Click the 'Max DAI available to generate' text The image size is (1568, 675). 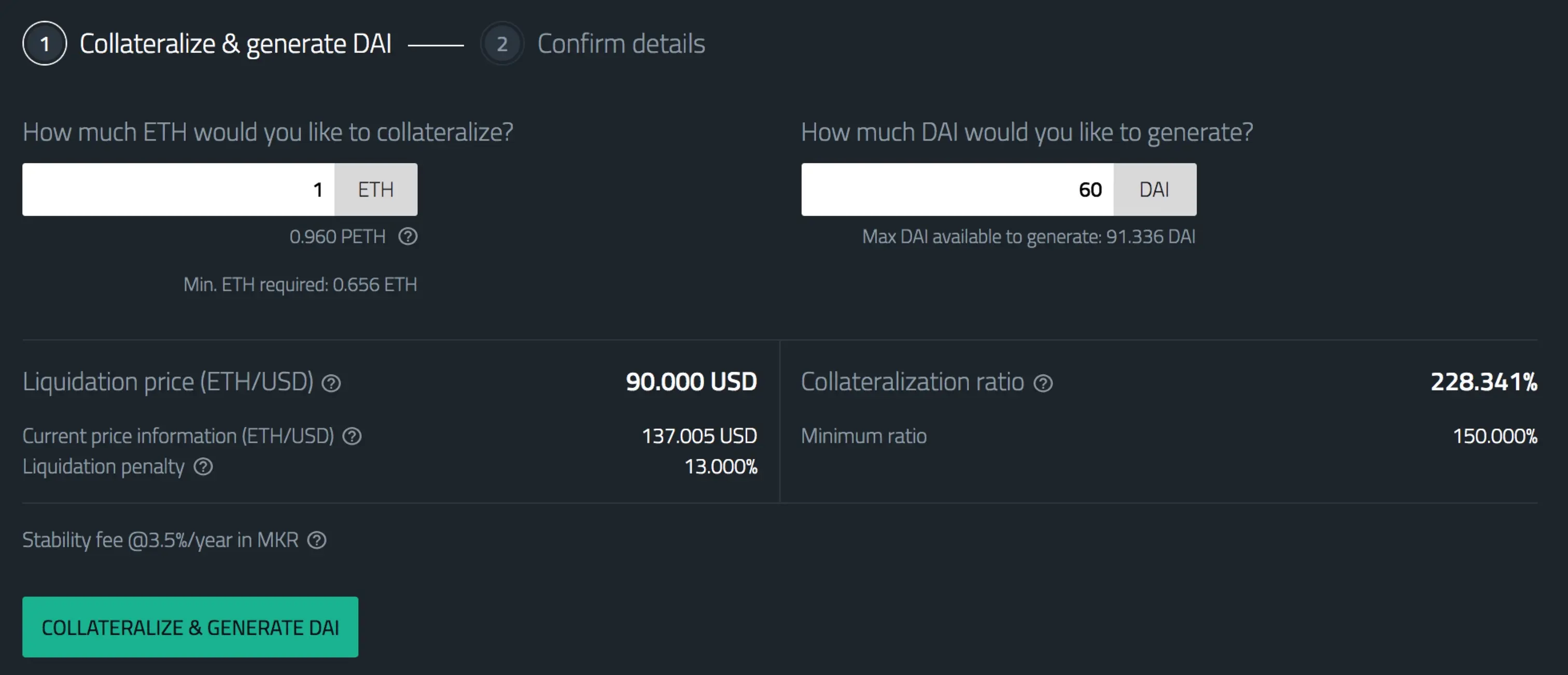(1029, 236)
